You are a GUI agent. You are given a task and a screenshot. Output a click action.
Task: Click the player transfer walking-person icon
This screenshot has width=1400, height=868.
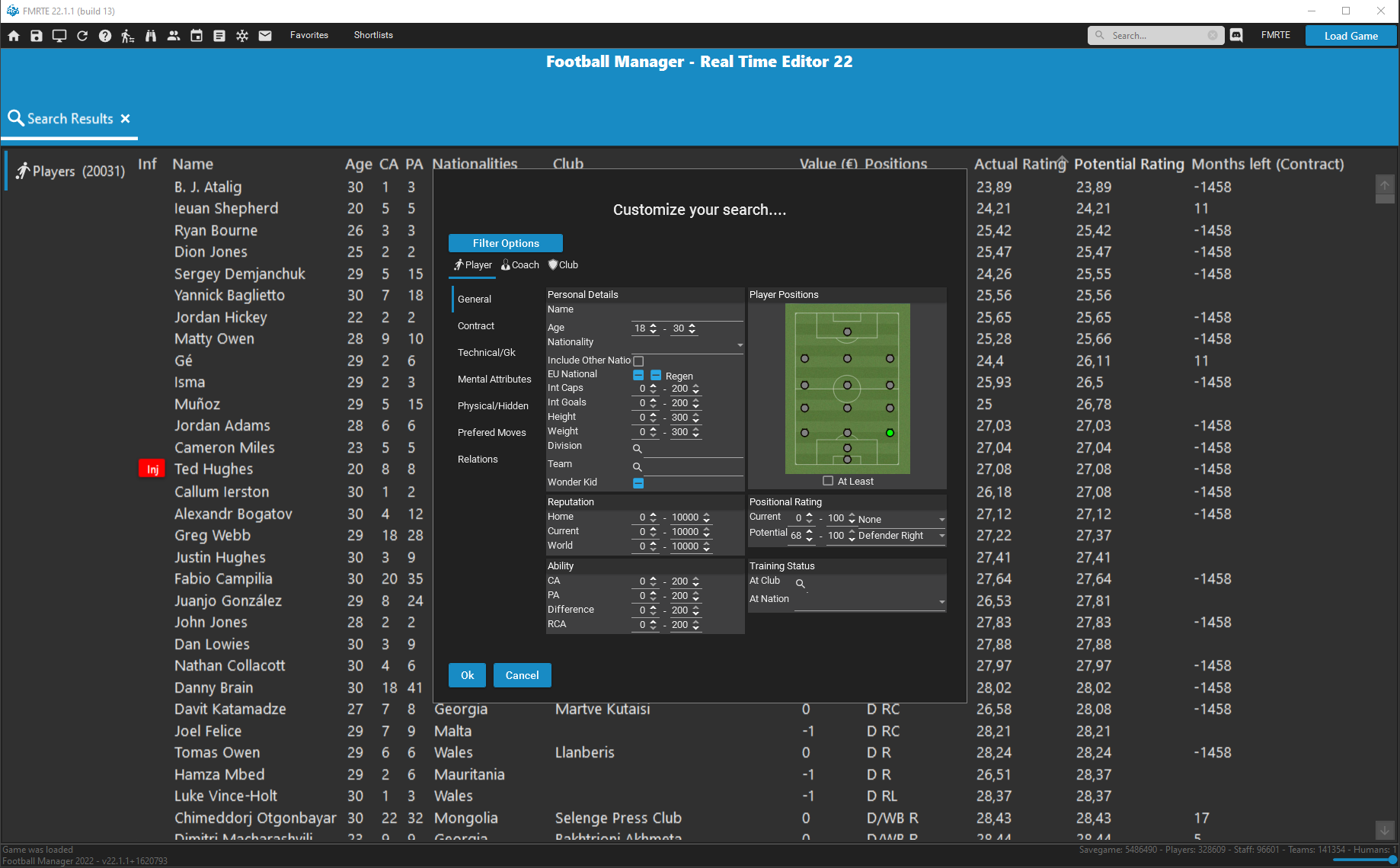tap(128, 36)
